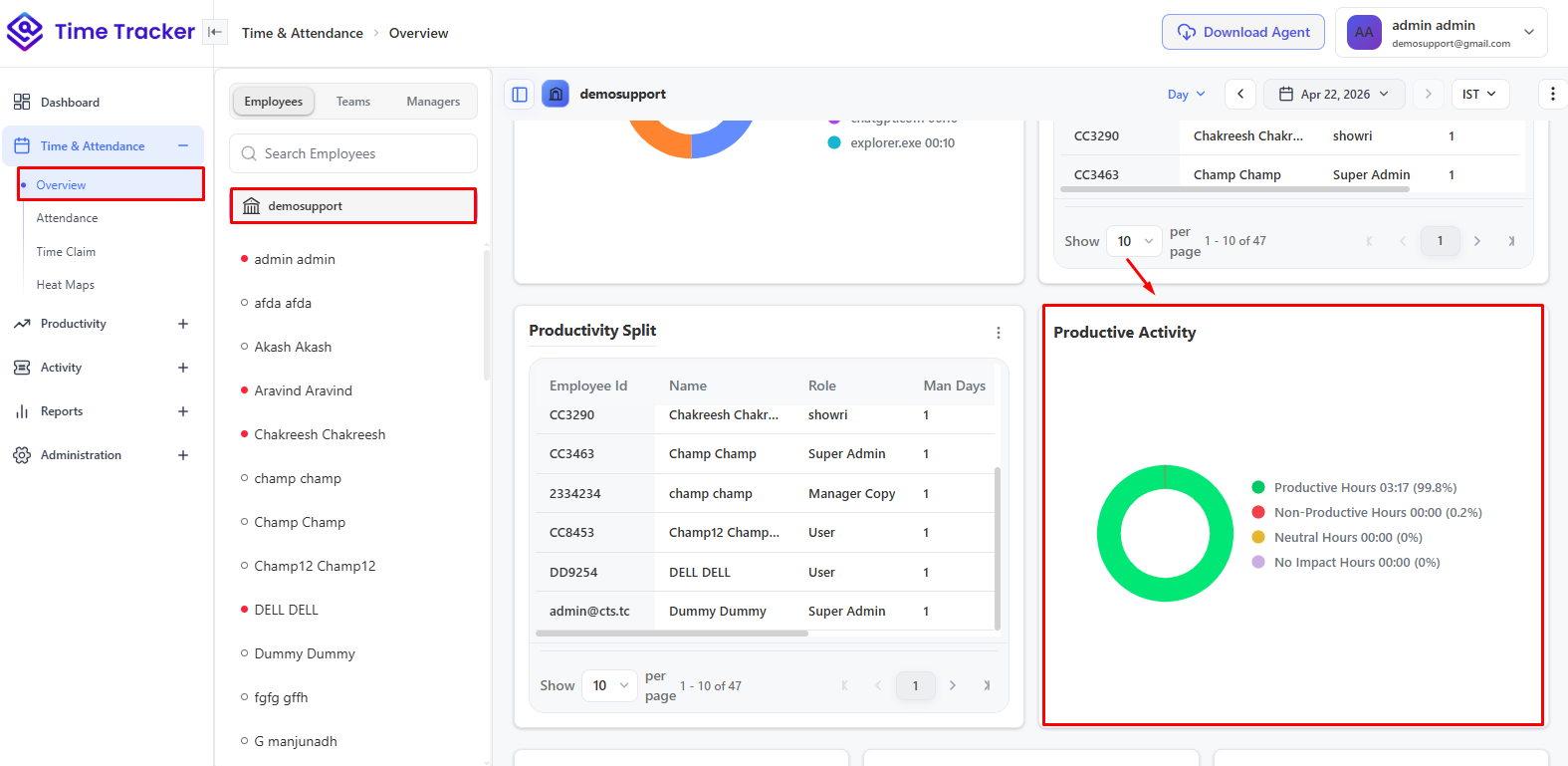Collapse the sidebar with the arrow icon
Screen dimensions: 1568x766
point(214,32)
